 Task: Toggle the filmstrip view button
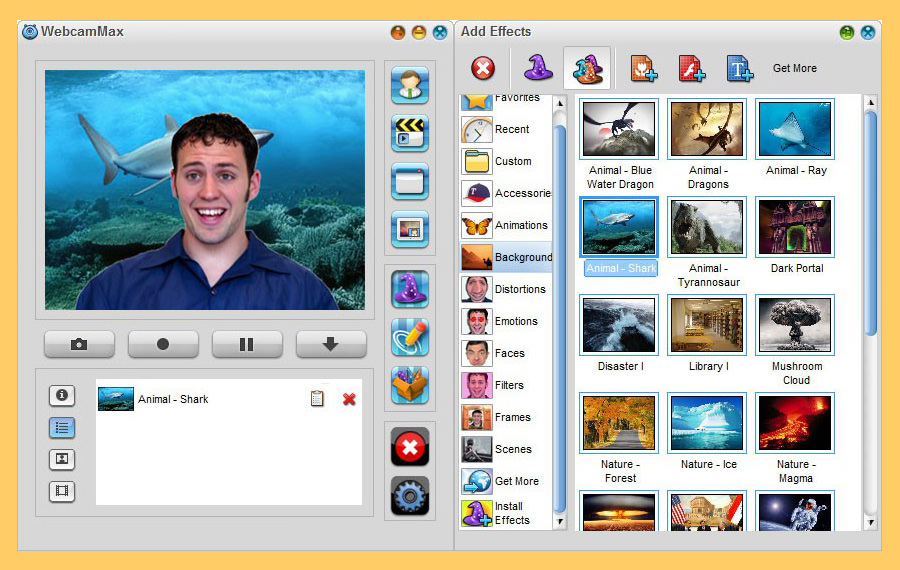[x=62, y=492]
